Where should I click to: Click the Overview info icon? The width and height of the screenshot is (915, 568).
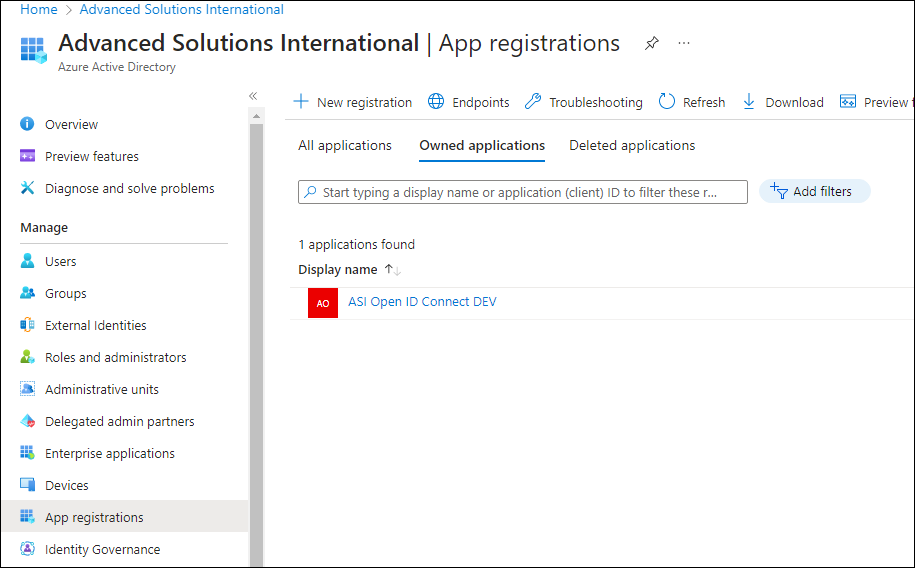pyautogui.click(x=27, y=124)
